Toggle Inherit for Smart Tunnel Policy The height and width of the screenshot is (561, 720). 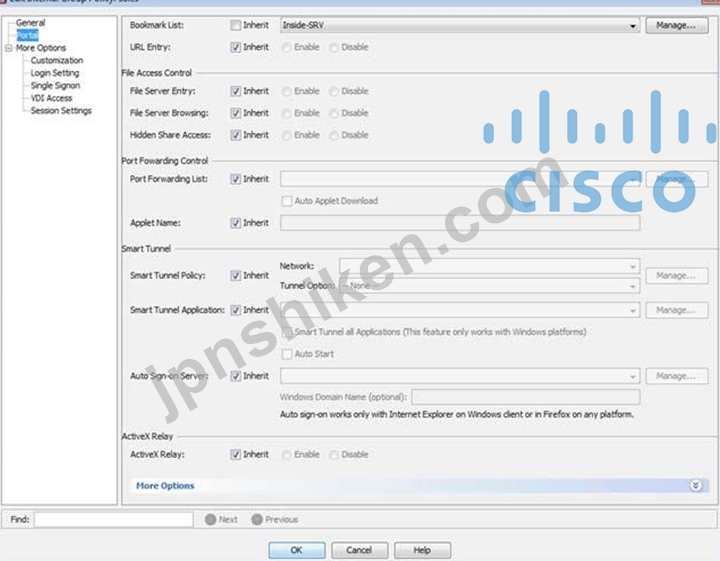pyautogui.click(x=236, y=275)
